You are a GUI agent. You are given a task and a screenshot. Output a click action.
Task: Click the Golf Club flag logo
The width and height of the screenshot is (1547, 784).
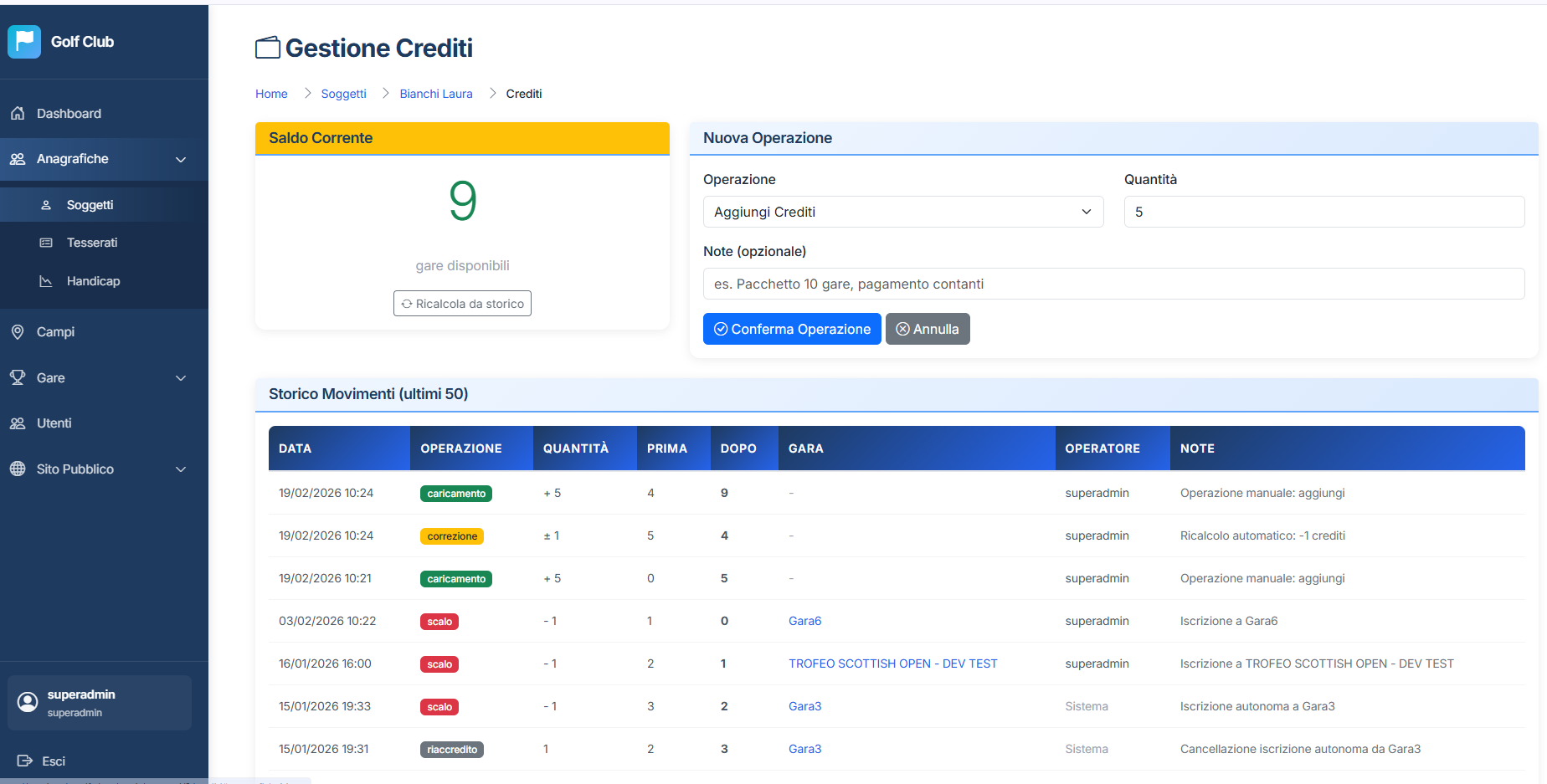(24, 42)
